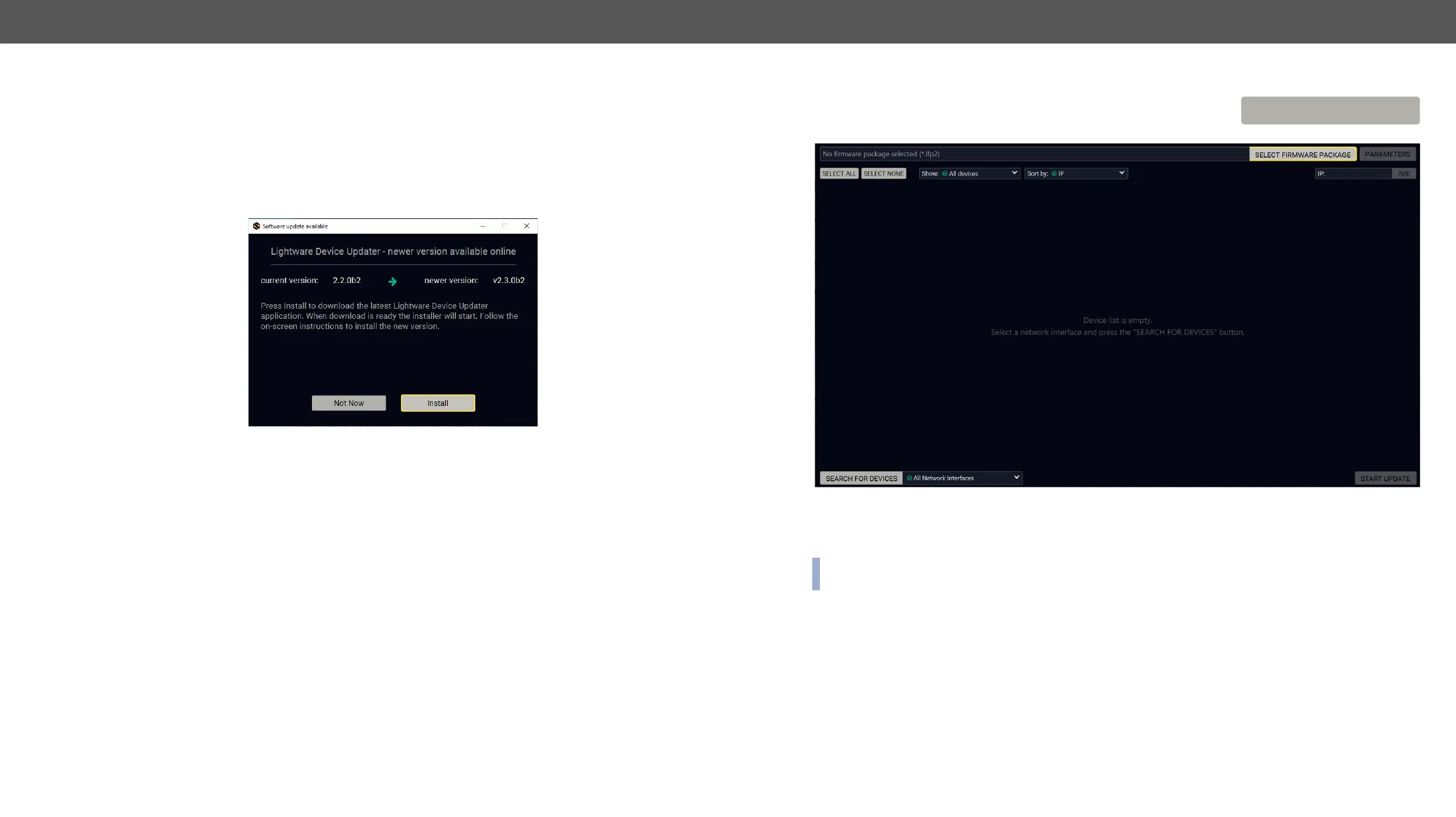Dismiss update with Not Now button
1456x817 pixels.
pos(348,403)
